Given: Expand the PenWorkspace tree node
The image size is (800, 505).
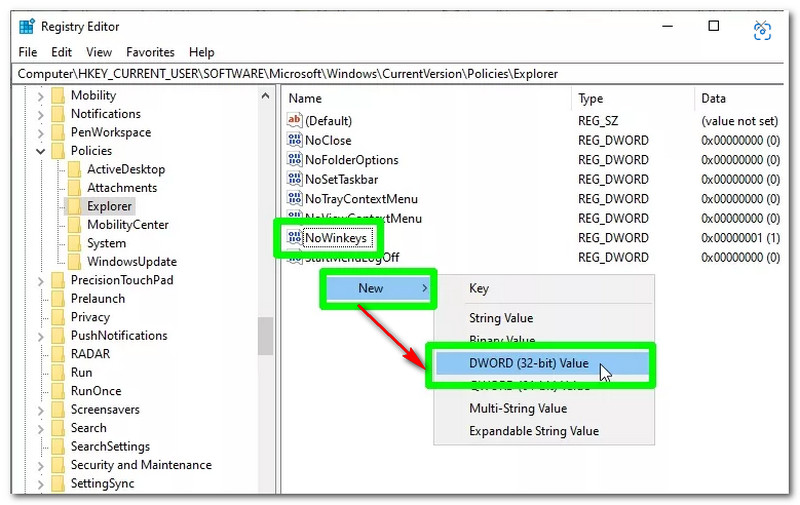Looking at the screenshot, I should tap(40, 133).
